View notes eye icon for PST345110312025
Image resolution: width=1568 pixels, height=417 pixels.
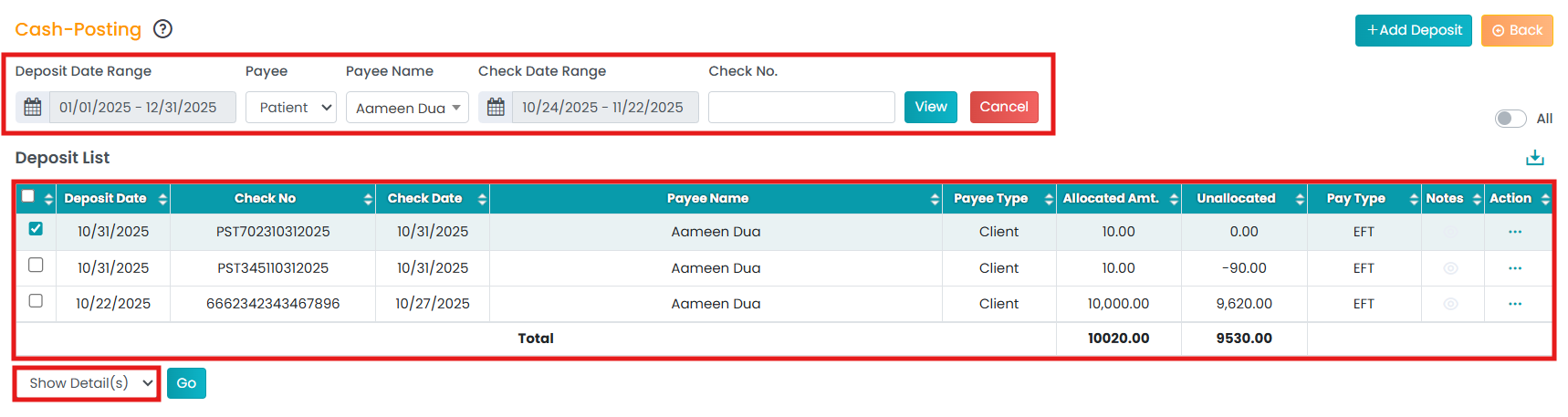tap(1450, 268)
